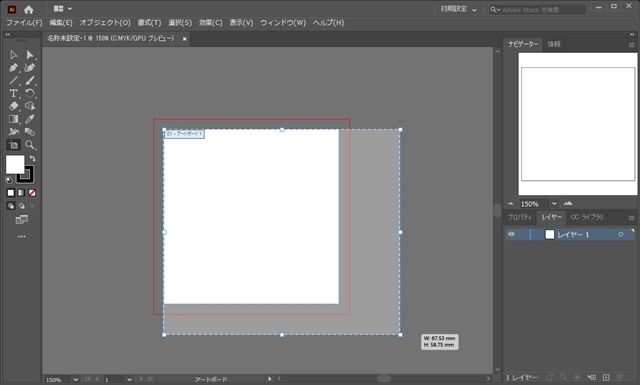Click target circle of レイヤー 1

coord(621,234)
